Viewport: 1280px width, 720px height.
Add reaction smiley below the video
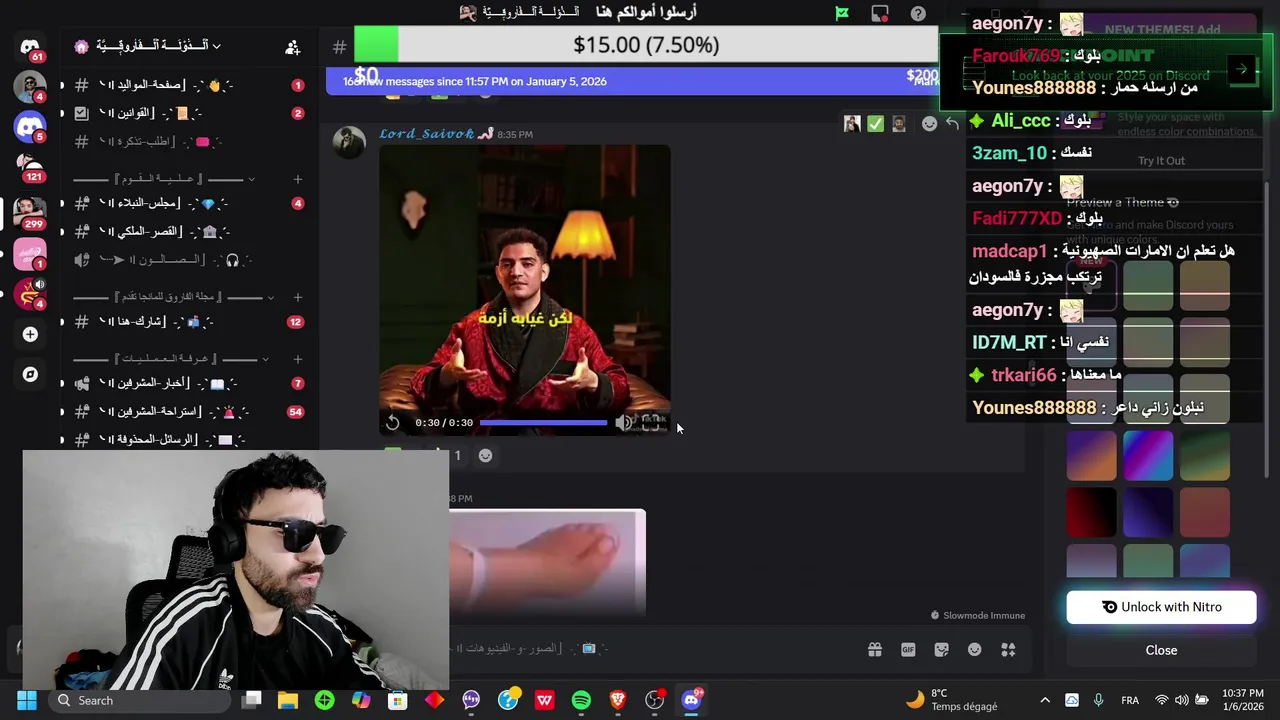485,455
